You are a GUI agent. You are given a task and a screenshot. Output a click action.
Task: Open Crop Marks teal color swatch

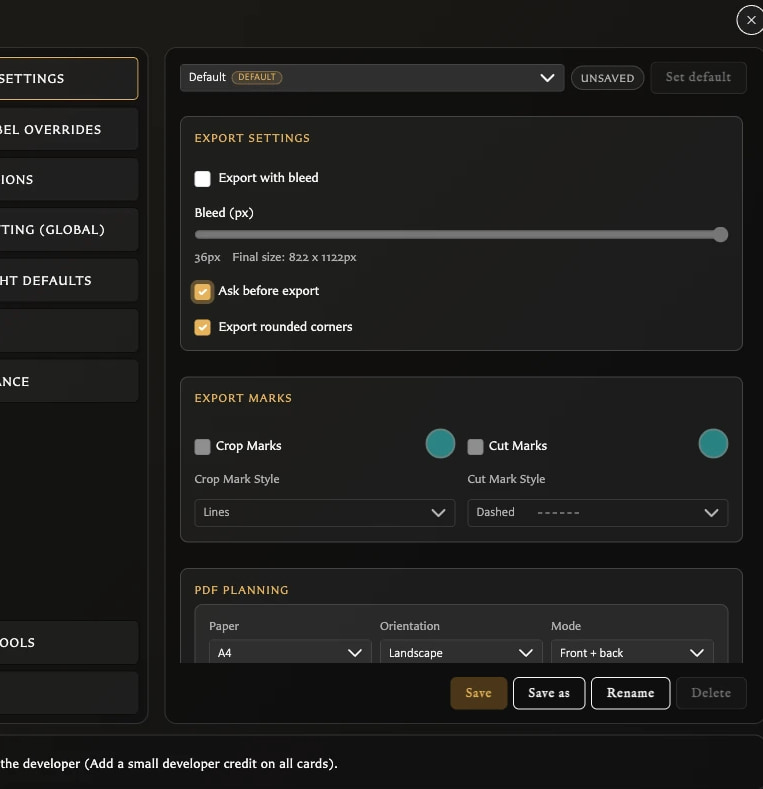440,443
